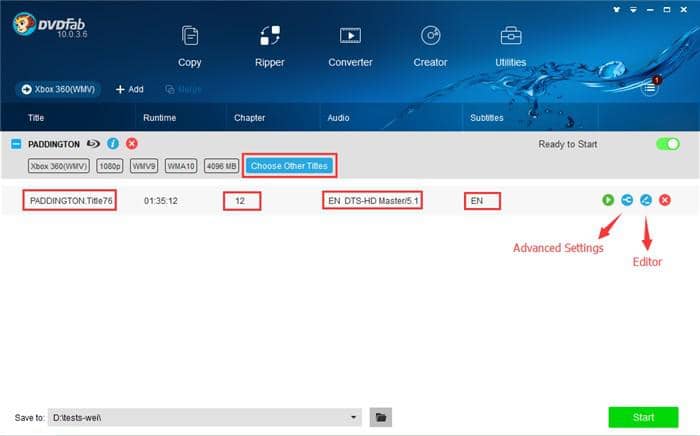Click the DVDFab logo
The image size is (700, 436).
[50, 25]
